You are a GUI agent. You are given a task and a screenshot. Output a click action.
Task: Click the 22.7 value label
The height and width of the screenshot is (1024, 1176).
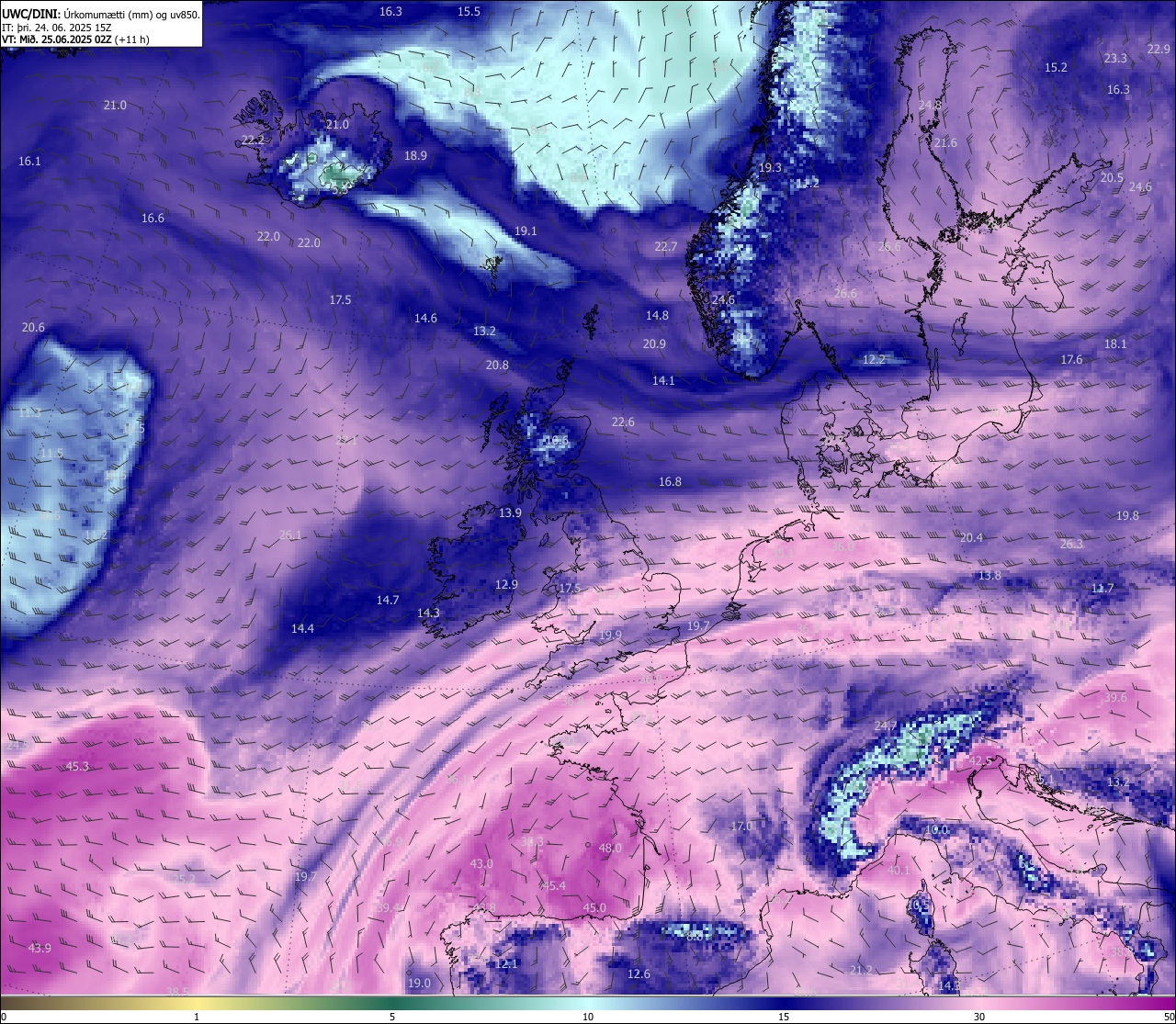pyautogui.click(x=666, y=246)
